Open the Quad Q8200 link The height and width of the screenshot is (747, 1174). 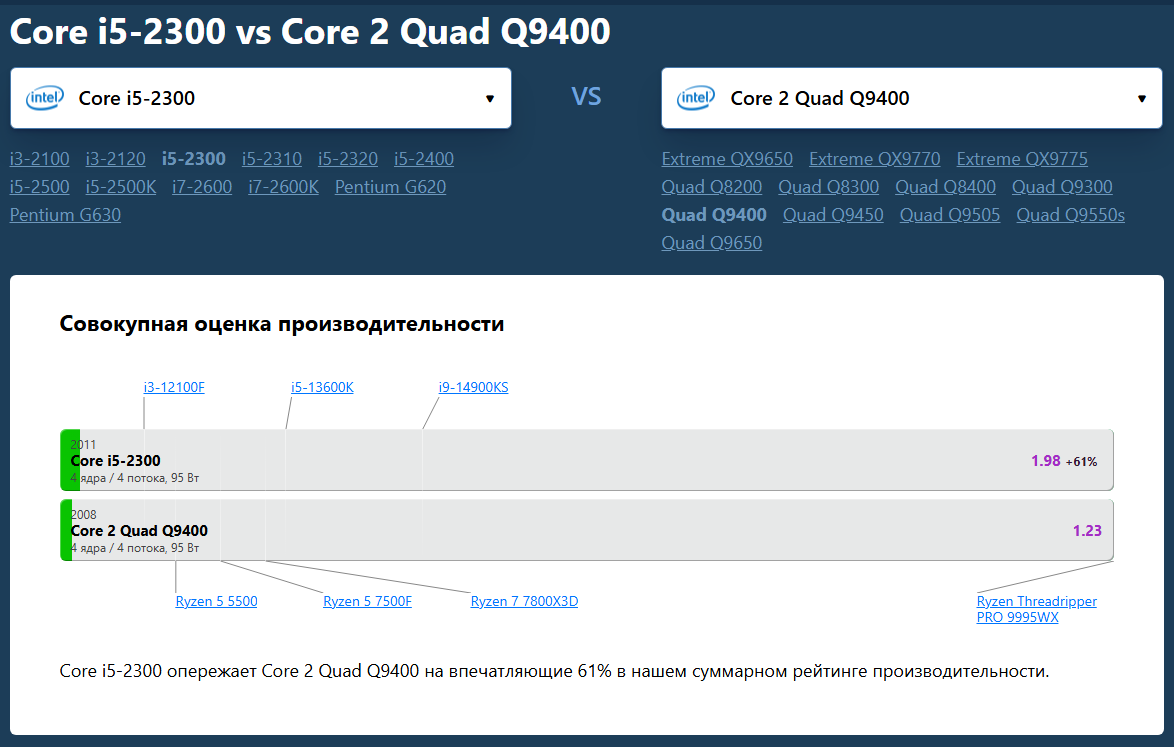pyautogui.click(x=712, y=186)
